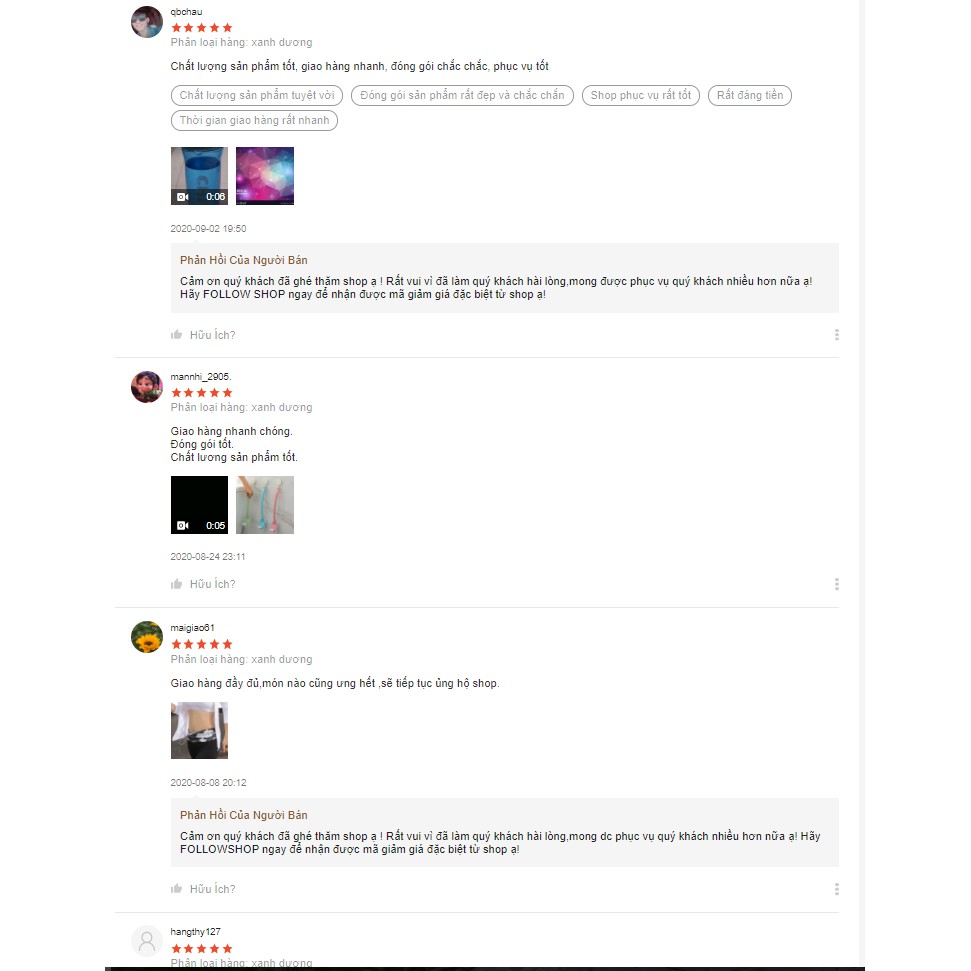Open three-dot menu on mannhi_2905's review

coord(837,584)
